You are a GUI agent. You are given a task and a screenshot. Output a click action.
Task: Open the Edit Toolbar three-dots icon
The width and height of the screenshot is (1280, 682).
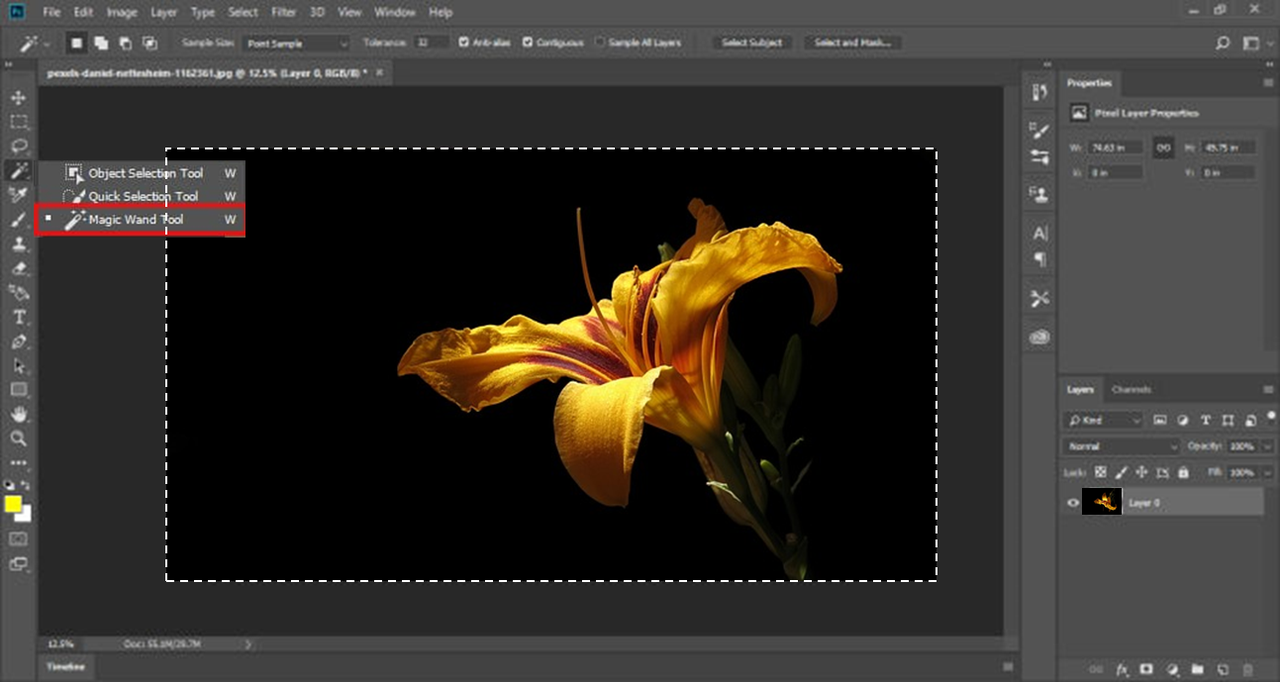coord(18,463)
